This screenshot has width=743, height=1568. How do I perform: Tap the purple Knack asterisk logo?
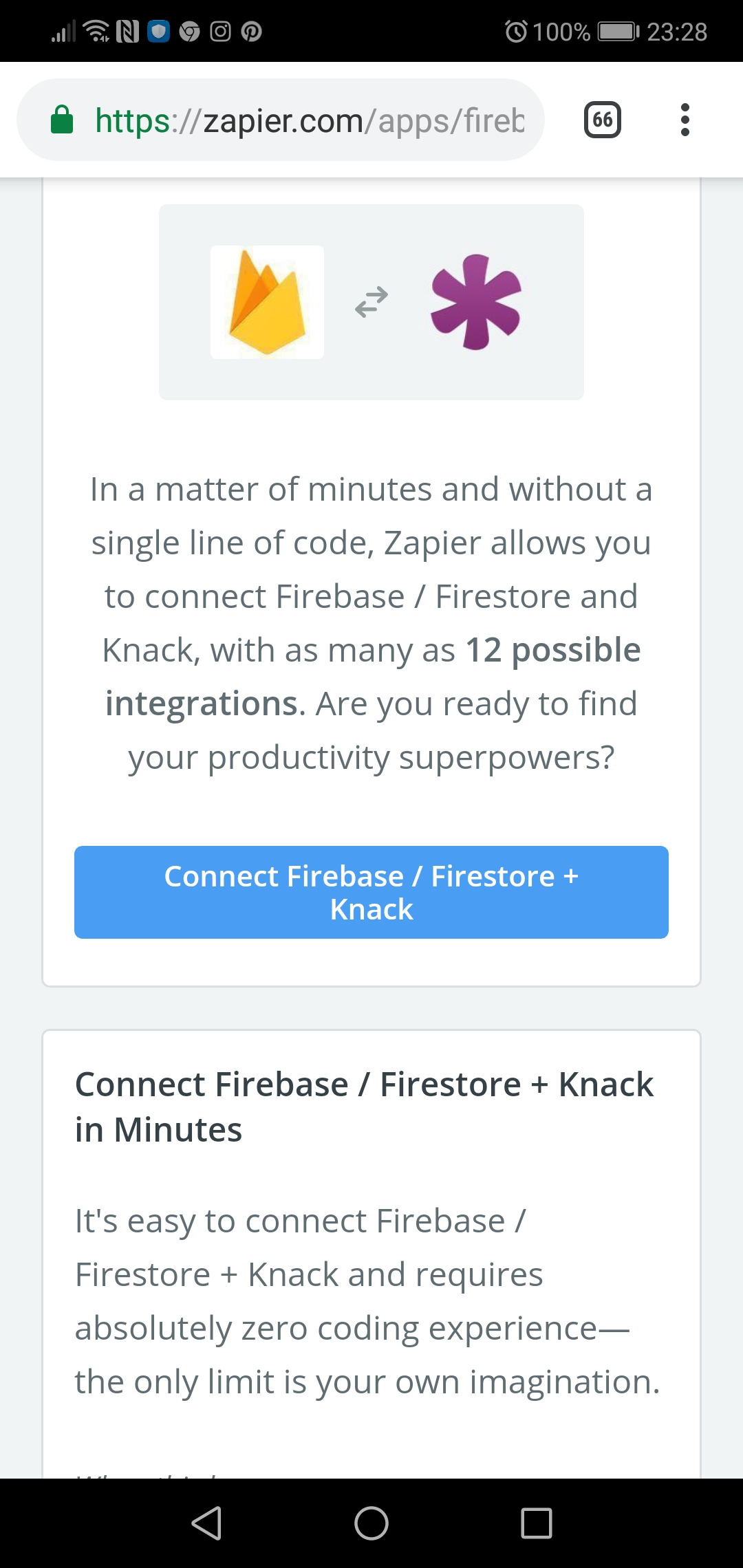pos(476,302)
